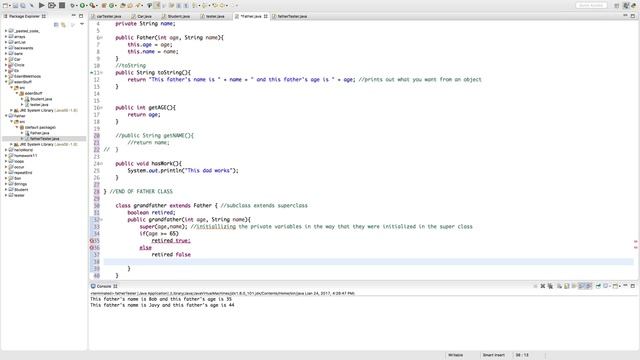This screenshot has height=360, width=640.
Task: Click the Open Perspective icon
Action: tap(617, 5)
